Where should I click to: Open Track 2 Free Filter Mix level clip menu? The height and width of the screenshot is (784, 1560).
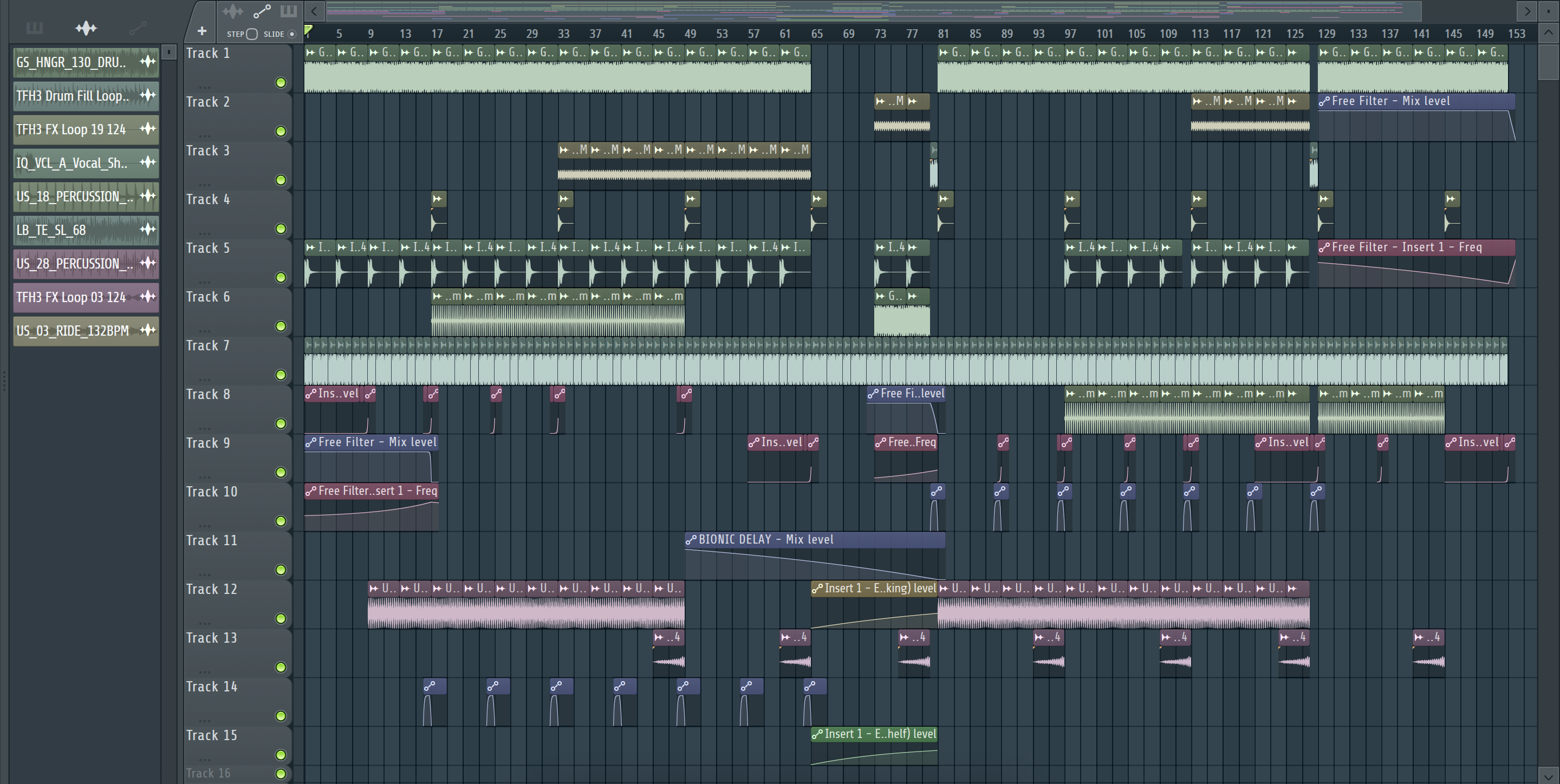[1324, 101]
